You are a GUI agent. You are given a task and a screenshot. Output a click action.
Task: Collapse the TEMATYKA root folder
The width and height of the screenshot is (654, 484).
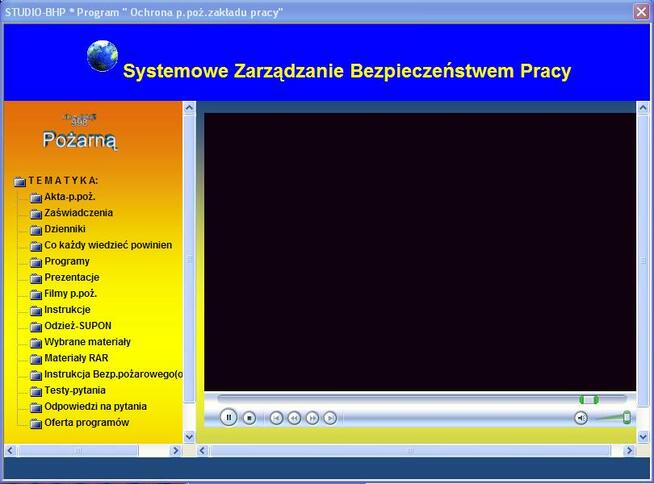(19, 181)
